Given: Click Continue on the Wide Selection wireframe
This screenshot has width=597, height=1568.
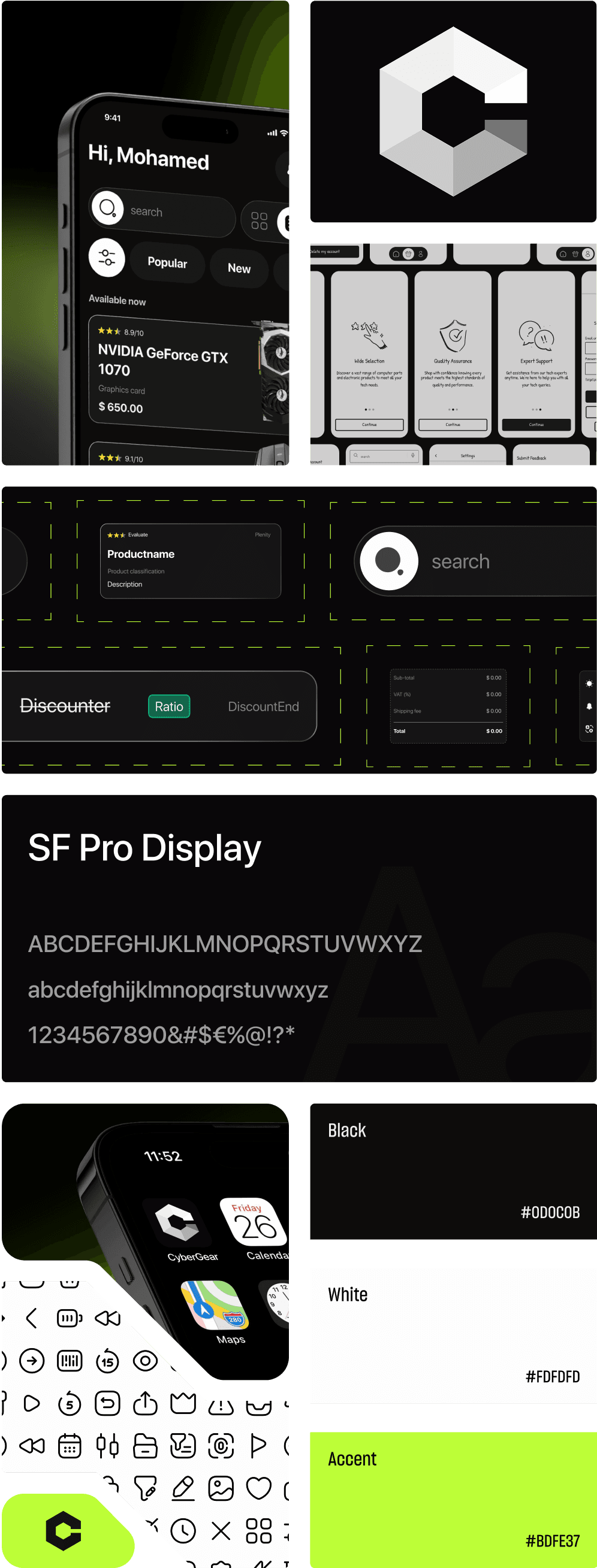Looking at the screenshot, I should click(369, 424).
